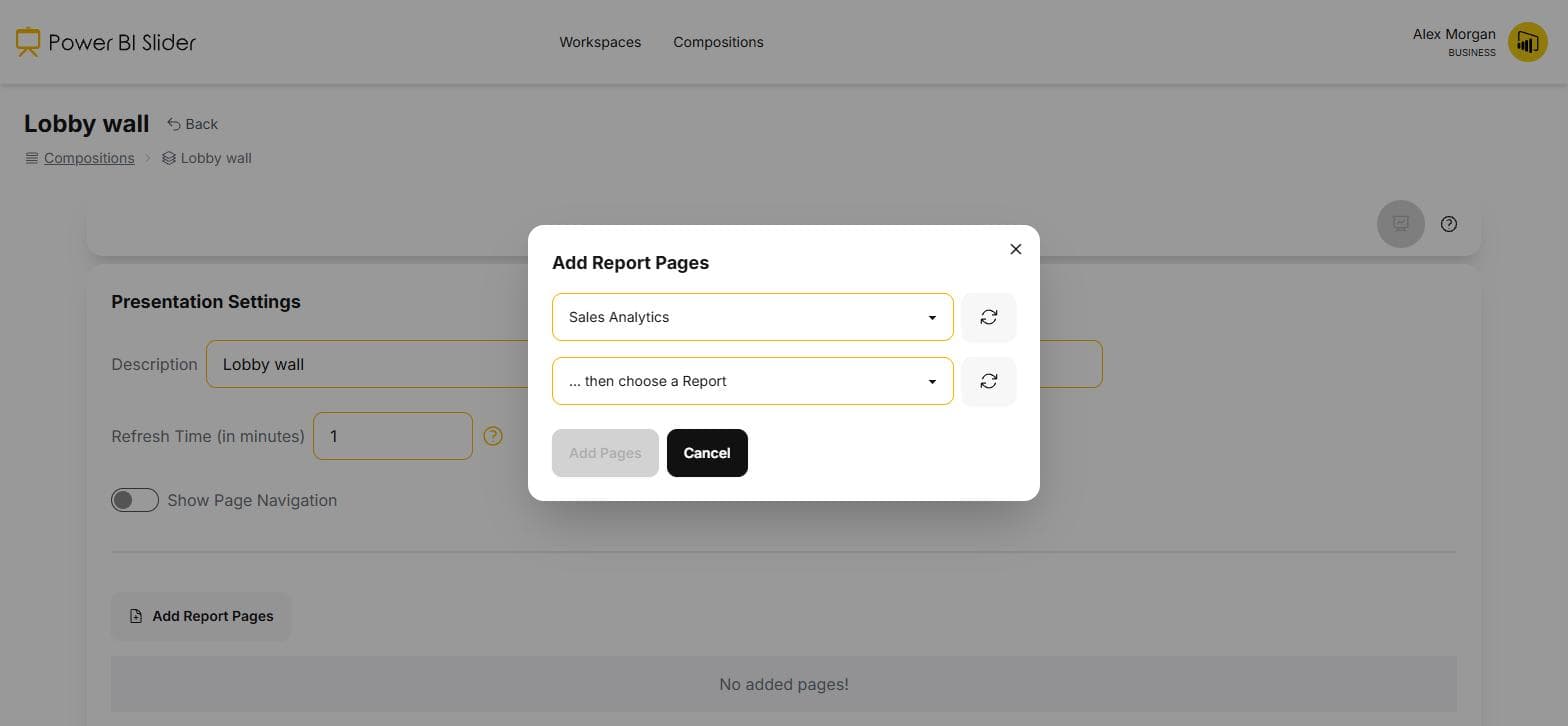
Task: Follow the Compositions breadcrumb link
Action: [x=89, y=158]
